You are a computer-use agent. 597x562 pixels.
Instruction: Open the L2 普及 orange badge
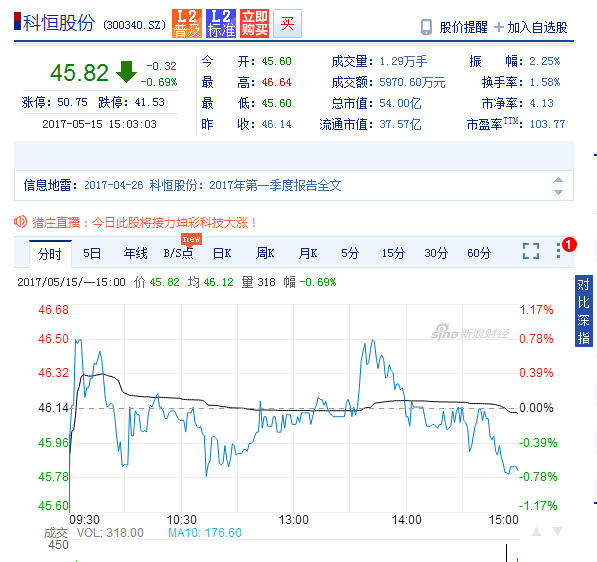coord(187,24)
